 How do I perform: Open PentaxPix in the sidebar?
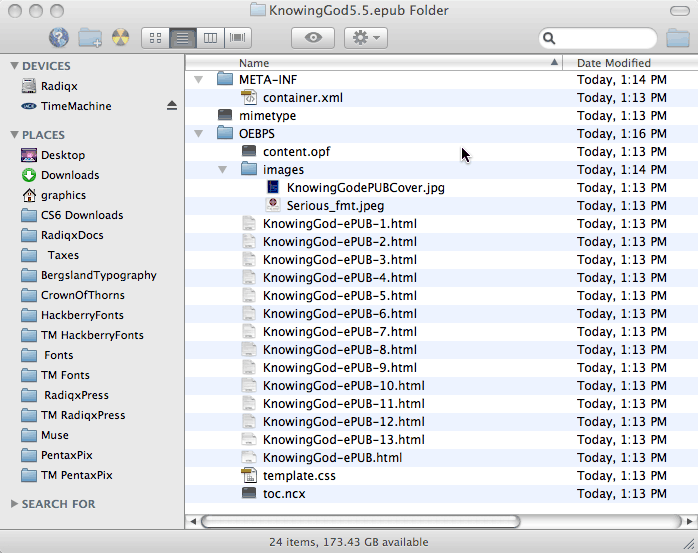point(57,455)
